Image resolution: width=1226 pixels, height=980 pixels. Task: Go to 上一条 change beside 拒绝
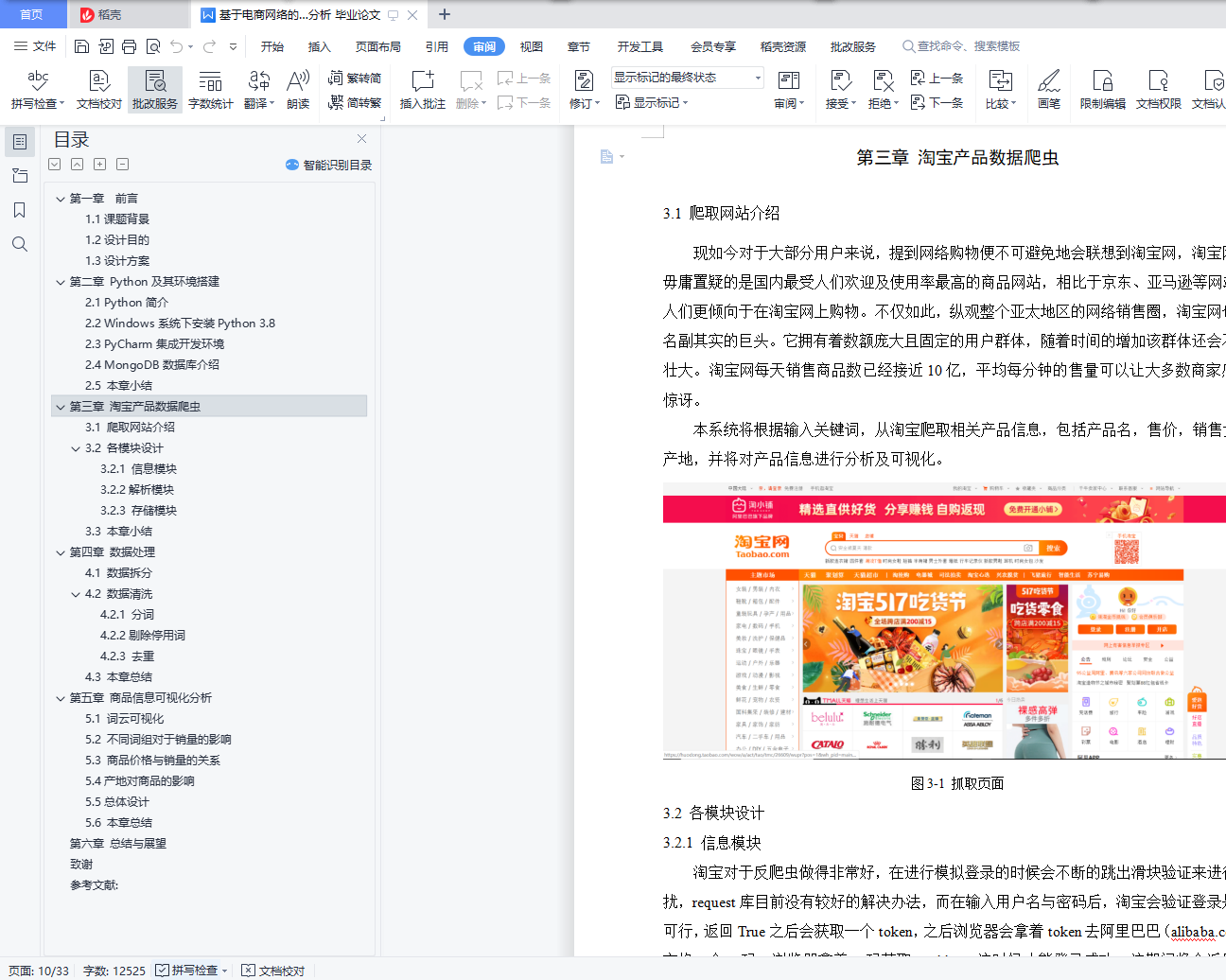[x=937, y=78]
